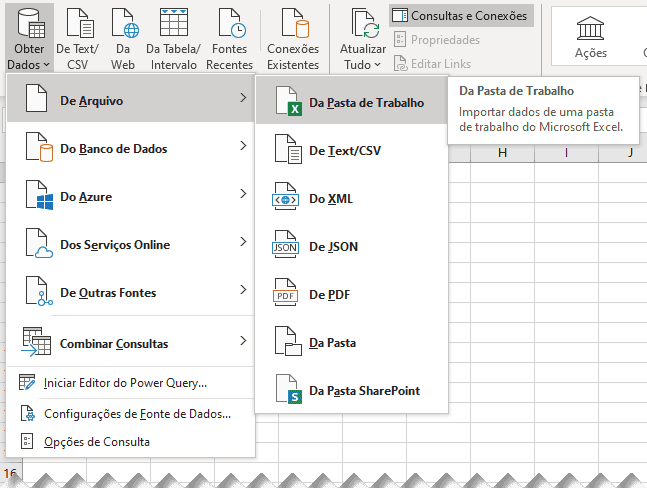Open the De Outras Fontes submenu
Screen dimensions: 647x488
click(130, 292)
